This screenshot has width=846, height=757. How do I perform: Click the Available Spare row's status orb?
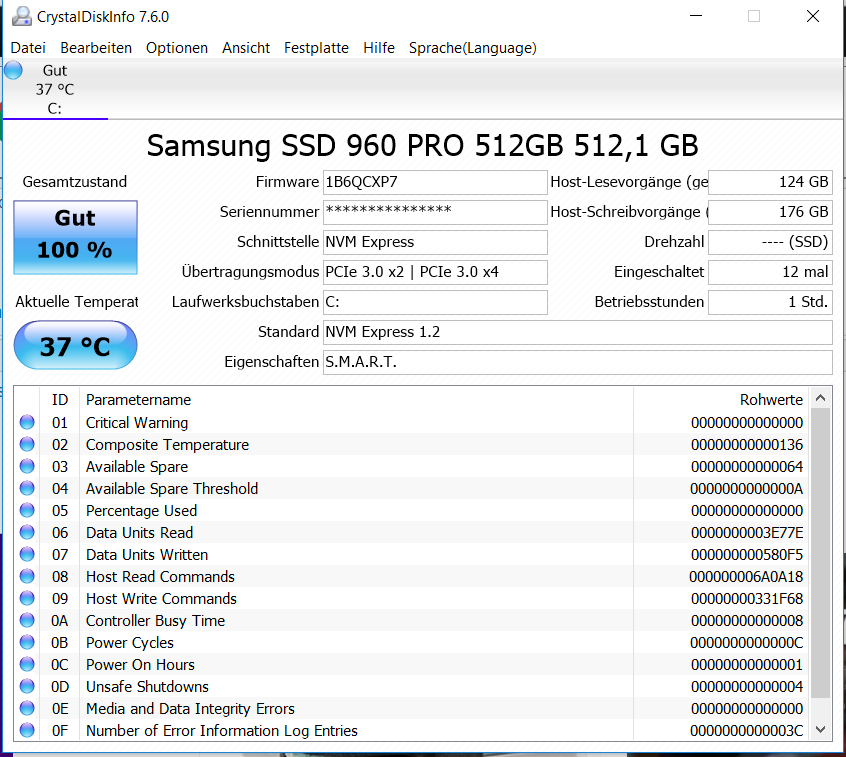tap(27, 466)
